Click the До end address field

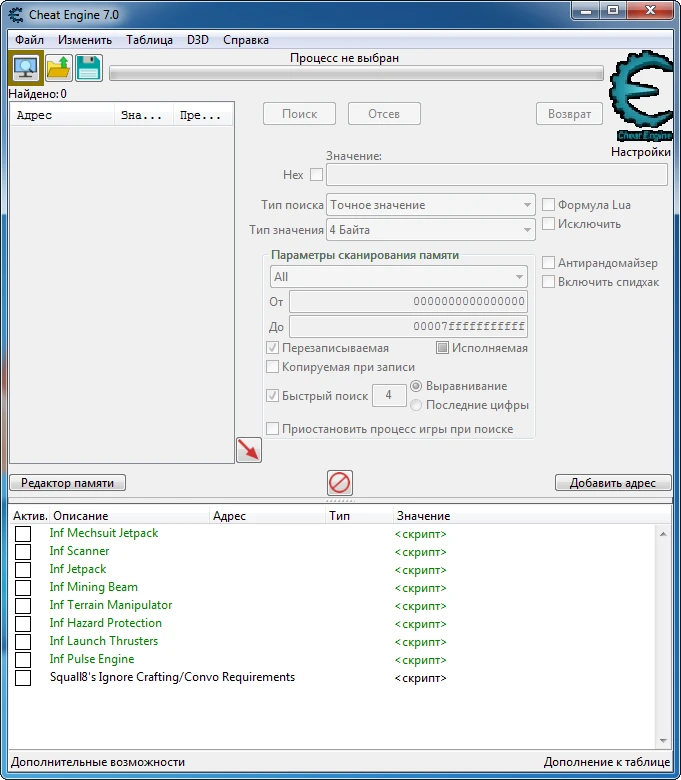point(408,326)
